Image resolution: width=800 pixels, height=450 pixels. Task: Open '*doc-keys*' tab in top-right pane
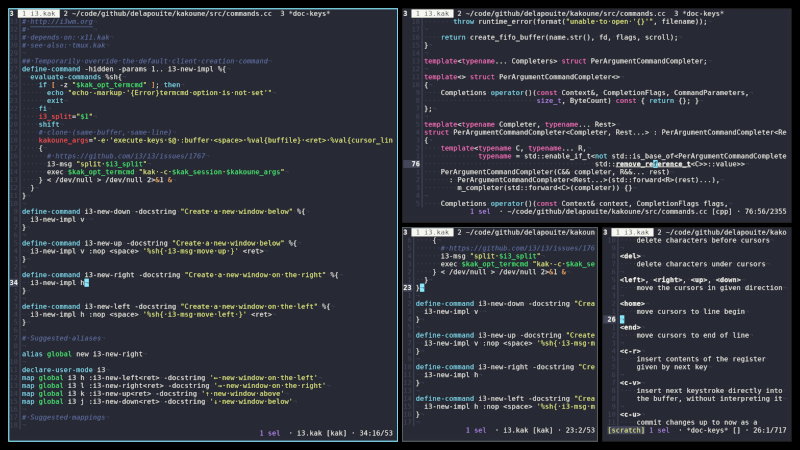(699, 14)
